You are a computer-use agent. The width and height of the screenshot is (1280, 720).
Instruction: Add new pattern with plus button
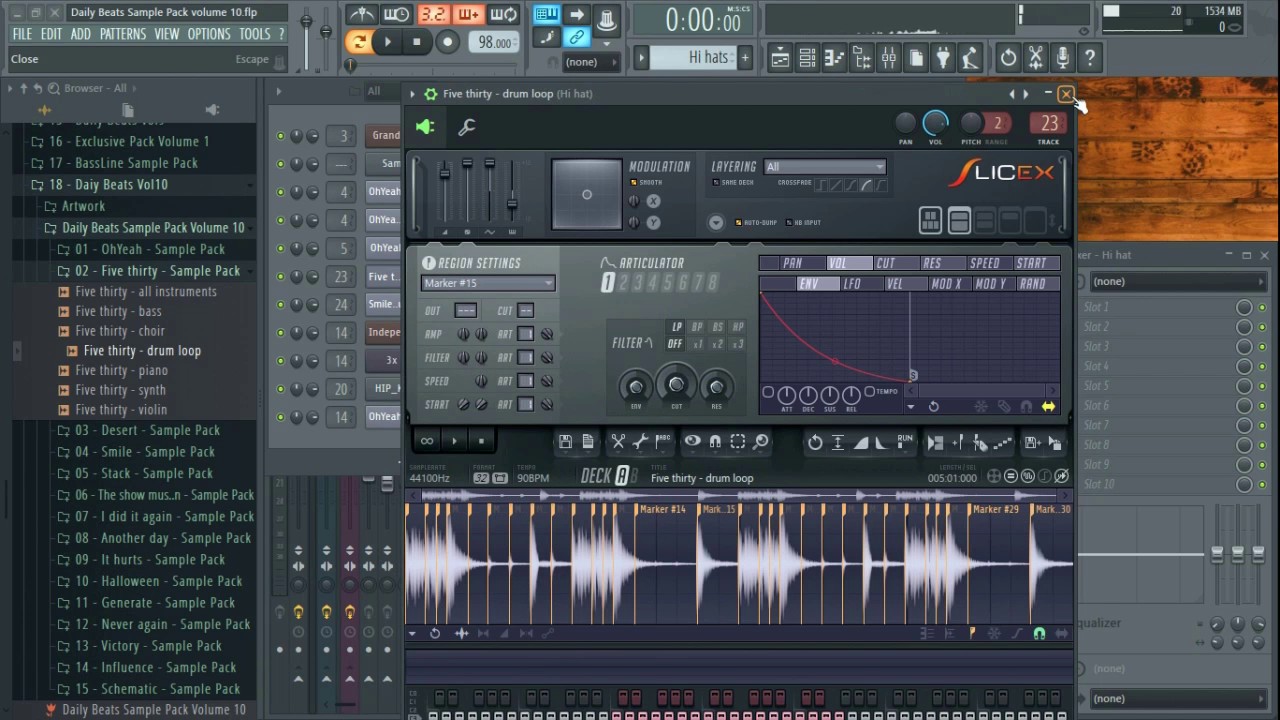click(745, 58)
